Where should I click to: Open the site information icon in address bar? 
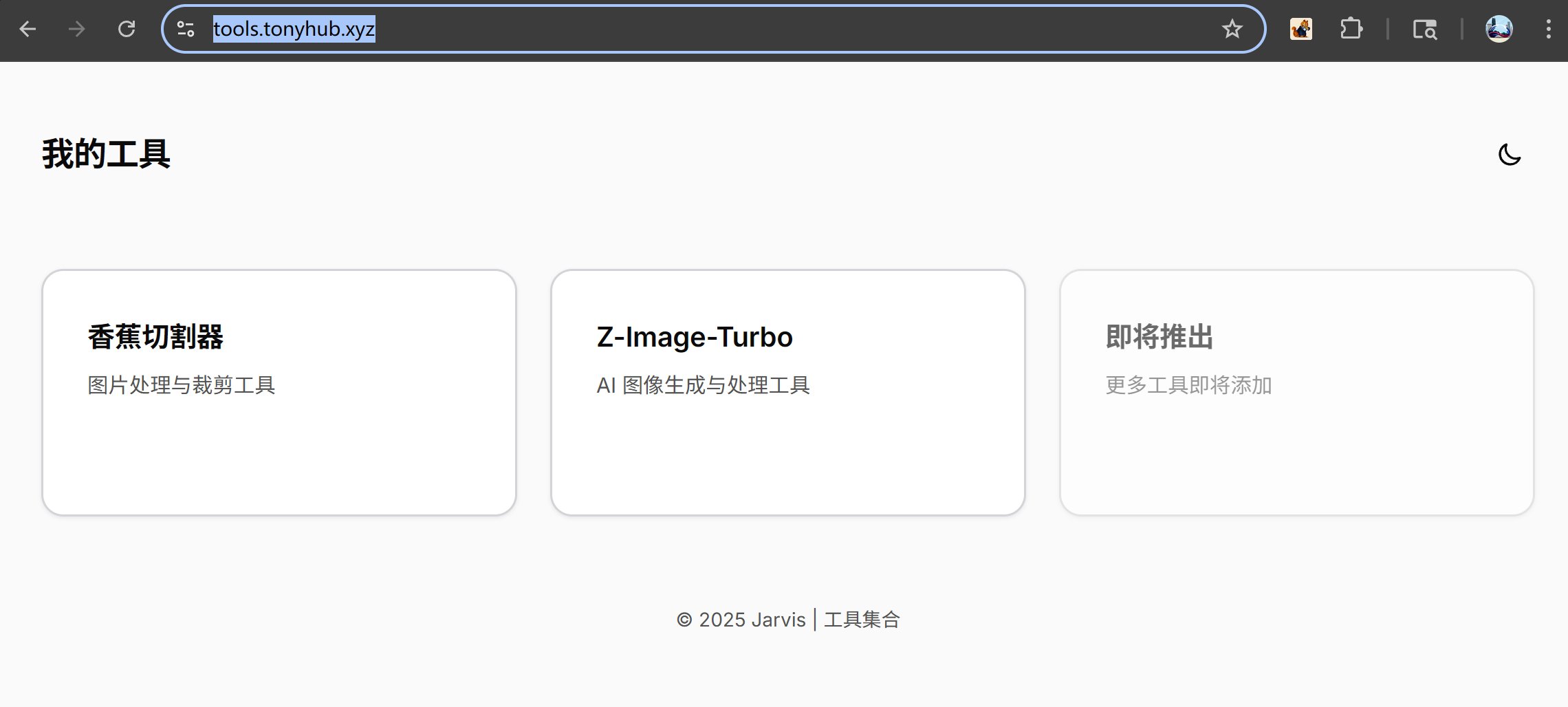[x=186, y=29]
